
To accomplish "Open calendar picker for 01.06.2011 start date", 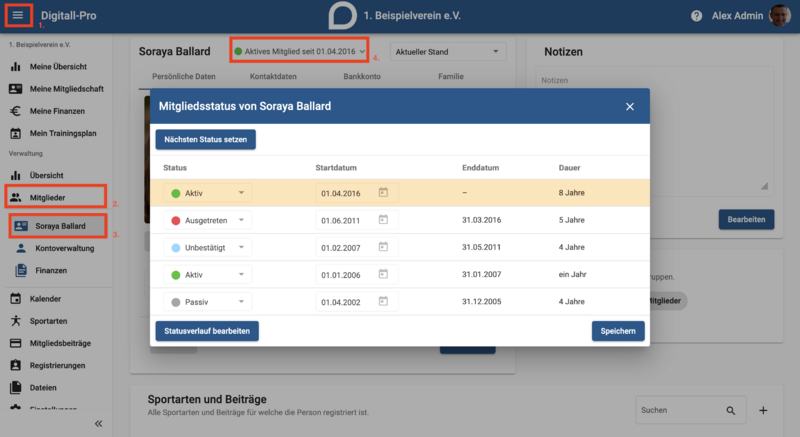I will tap(383, 220).
